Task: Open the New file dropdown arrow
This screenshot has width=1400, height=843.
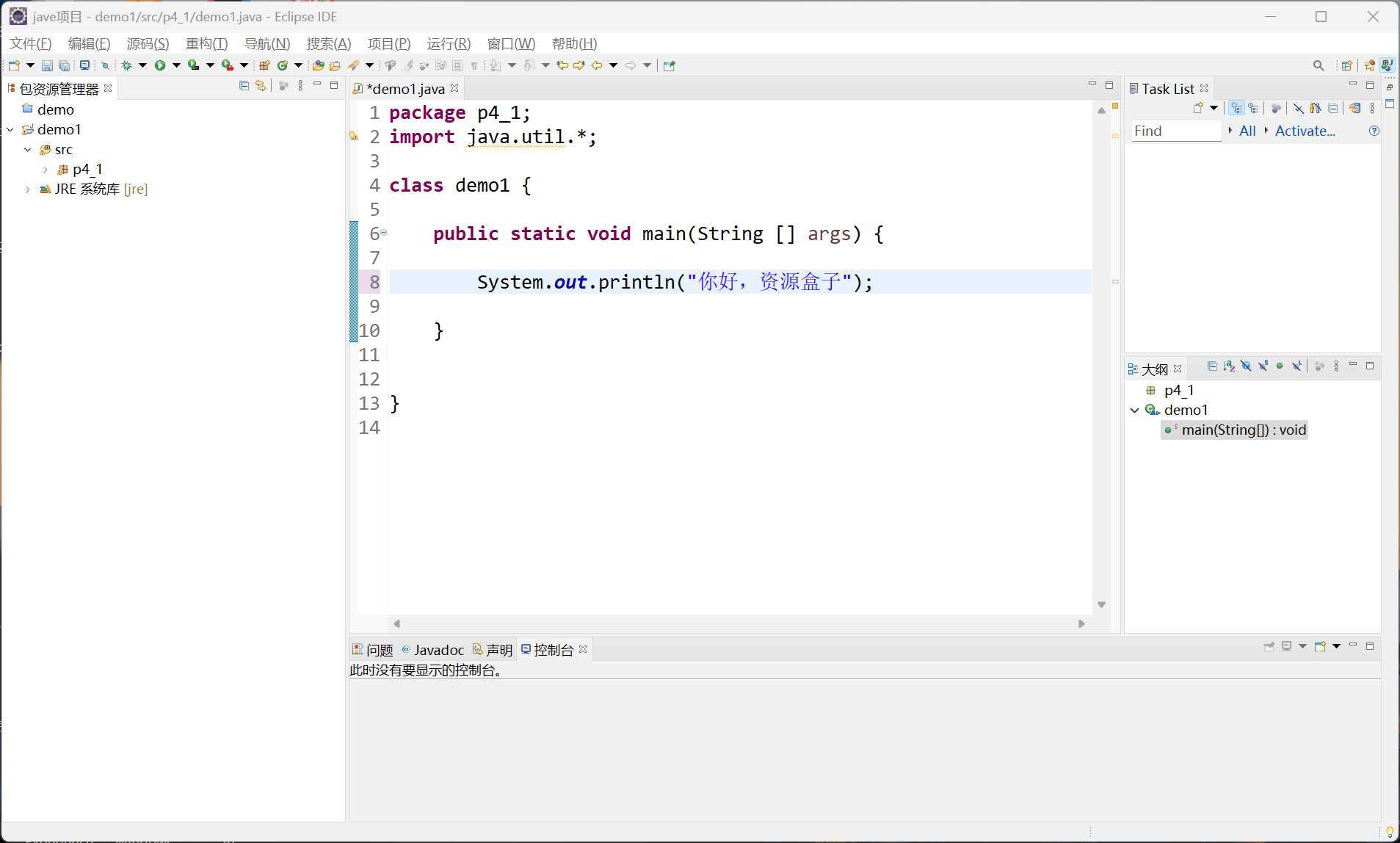Action: coord(30,65)
